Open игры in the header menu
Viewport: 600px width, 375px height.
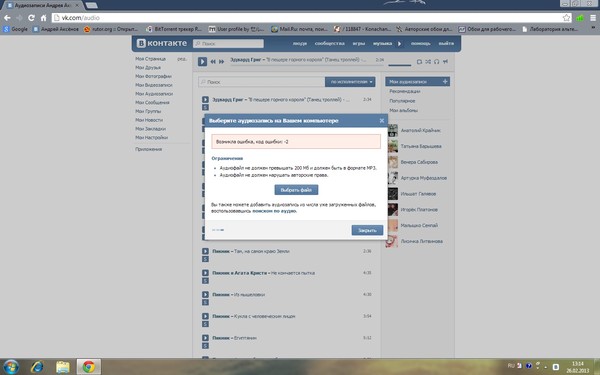[359, 44]
